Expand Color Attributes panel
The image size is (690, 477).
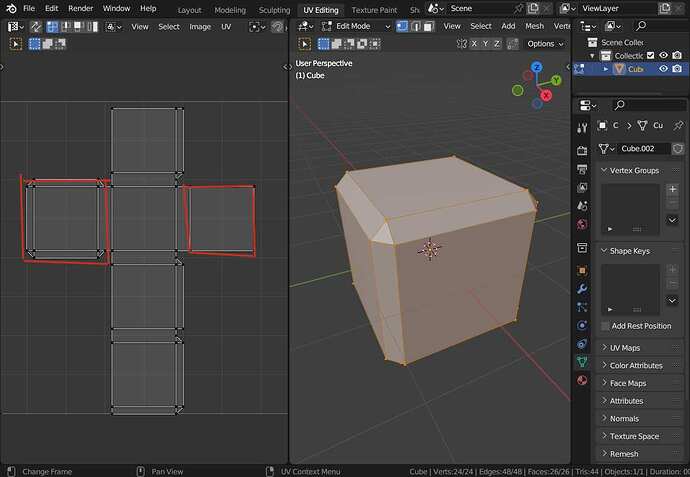[638, 365]
